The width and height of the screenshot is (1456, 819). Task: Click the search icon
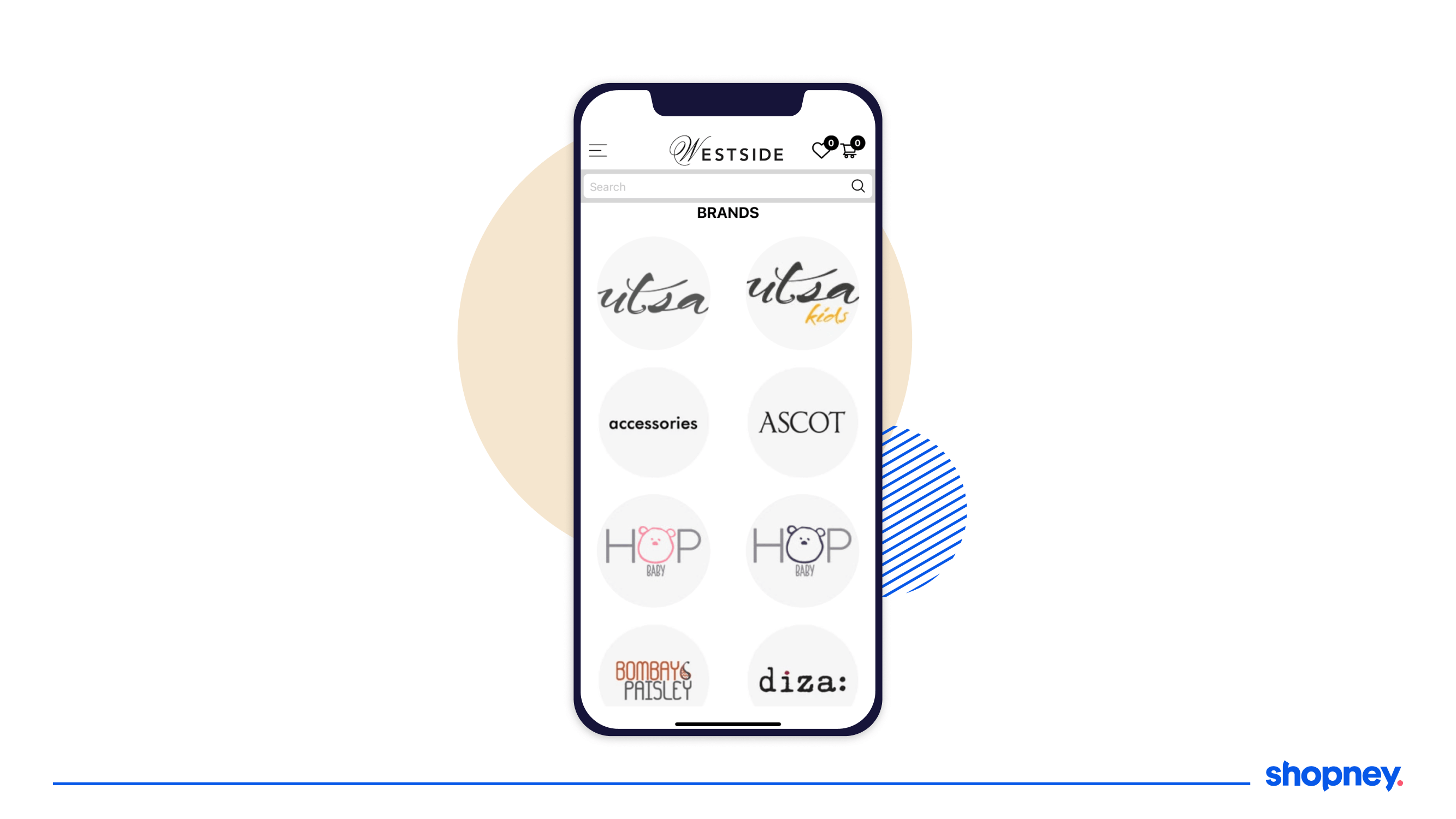tap(857, 186)
